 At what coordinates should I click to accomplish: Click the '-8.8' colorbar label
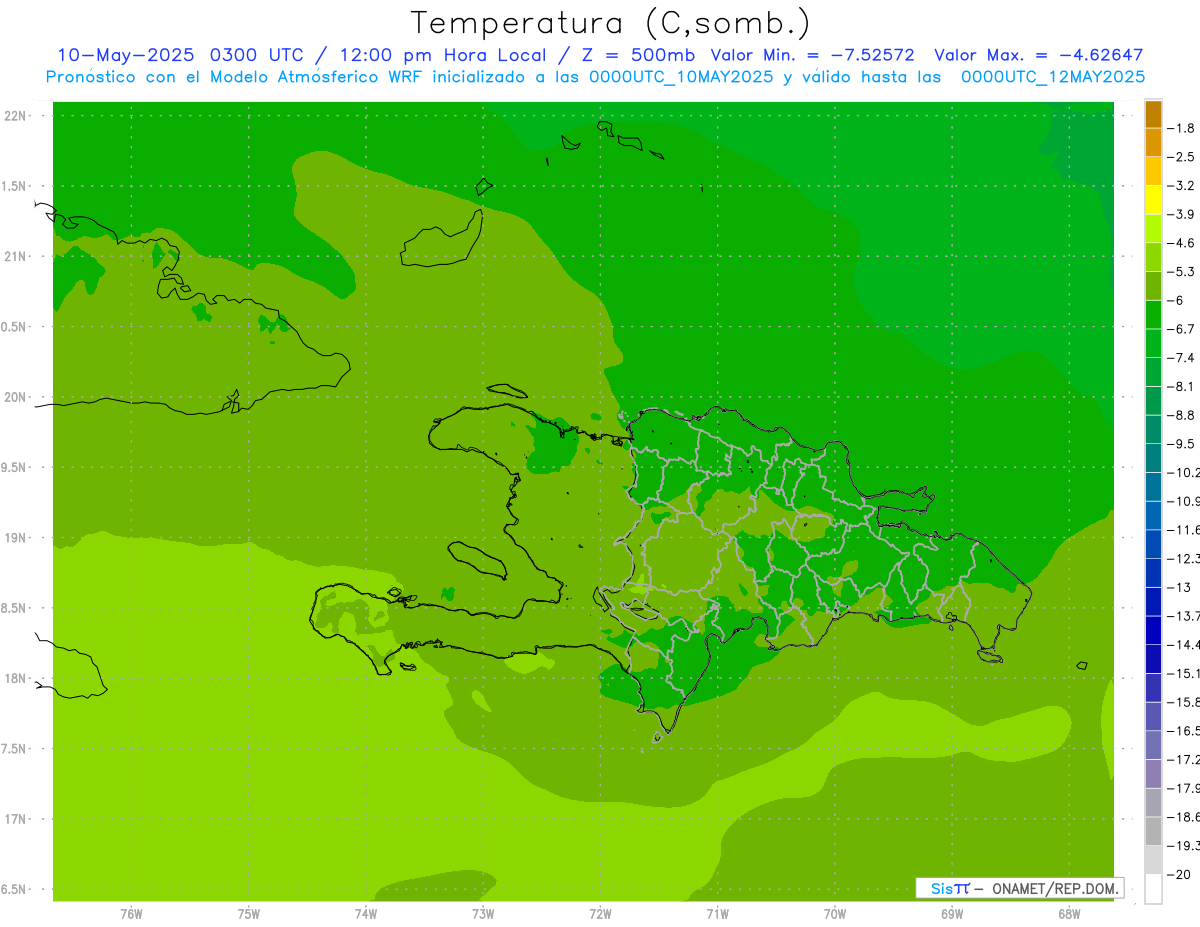(x=1182, y=415)
